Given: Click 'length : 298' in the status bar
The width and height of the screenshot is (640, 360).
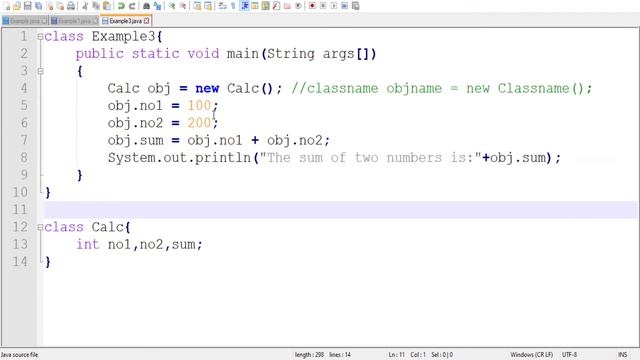Looking at the screenshot, I should click(x=309, y=355).
